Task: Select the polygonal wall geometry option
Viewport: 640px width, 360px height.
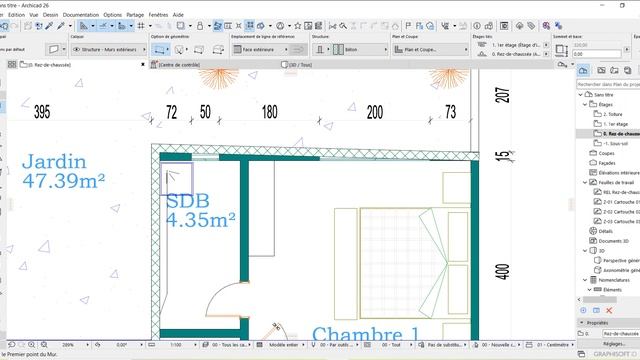Action: (x=218, y=50)
